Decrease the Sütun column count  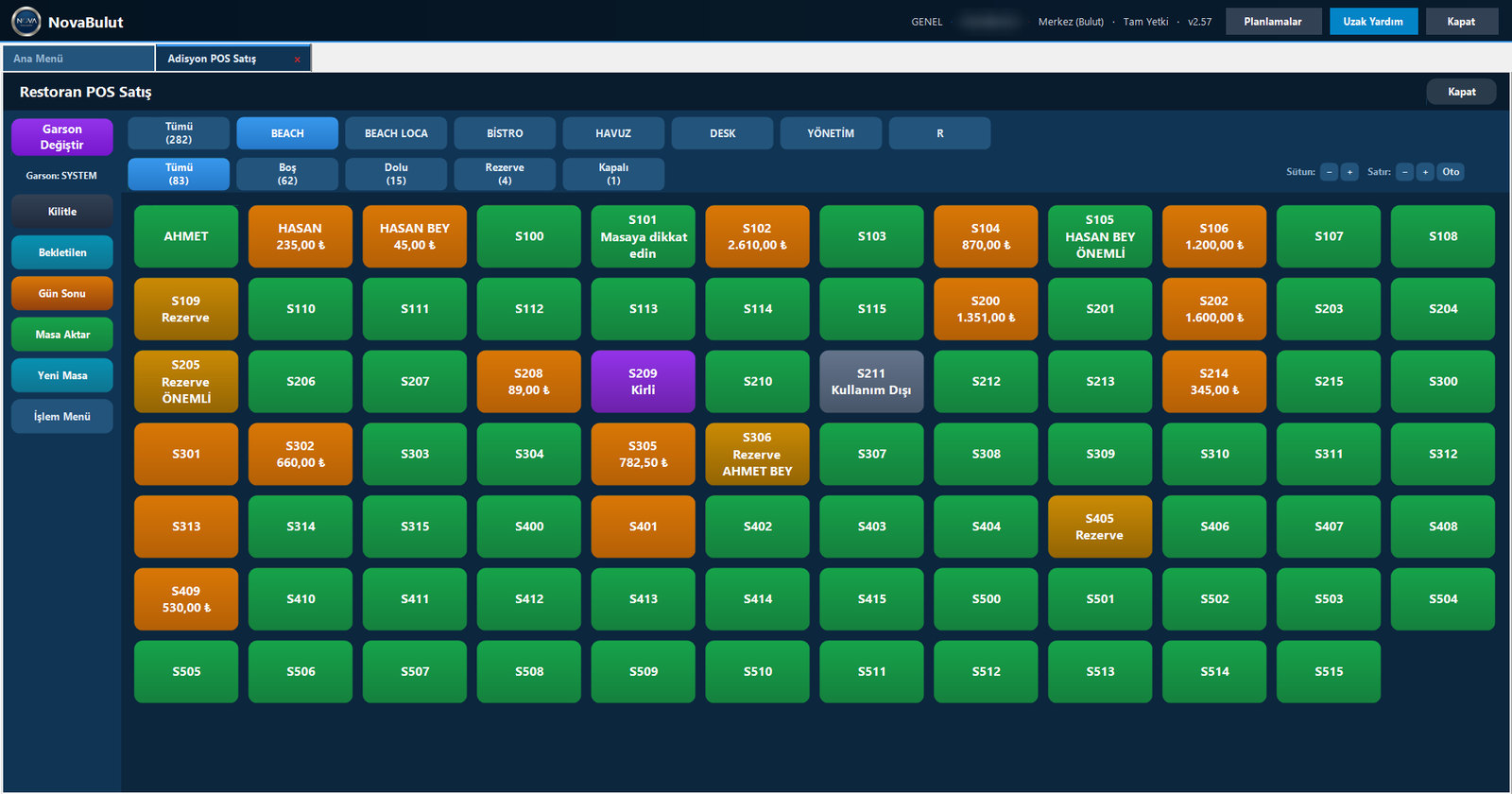pos(1330,172)
